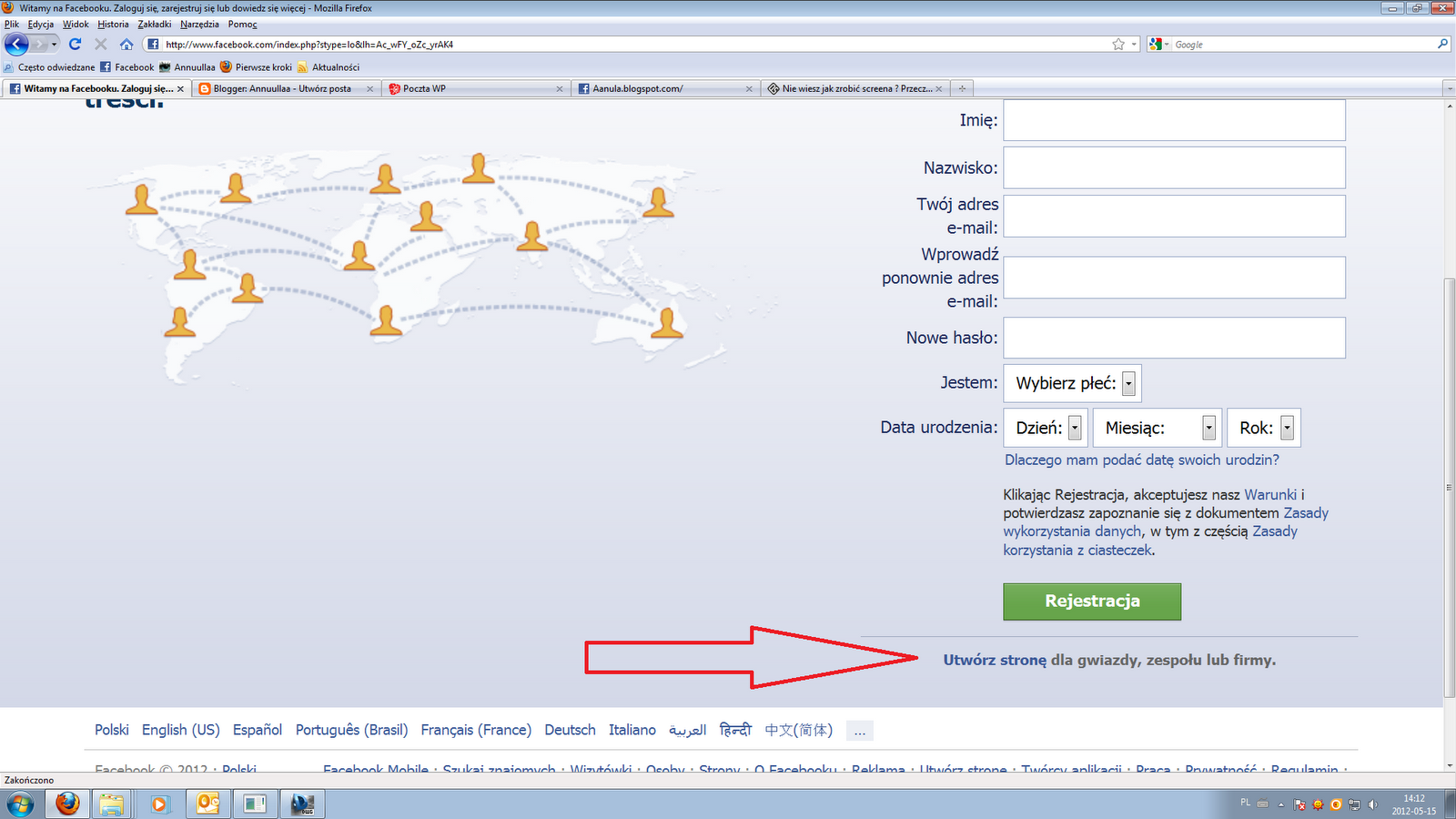Click the orange circle tray icon
The width and height of the screenshot is (1456, 819).
(1336, 804)
